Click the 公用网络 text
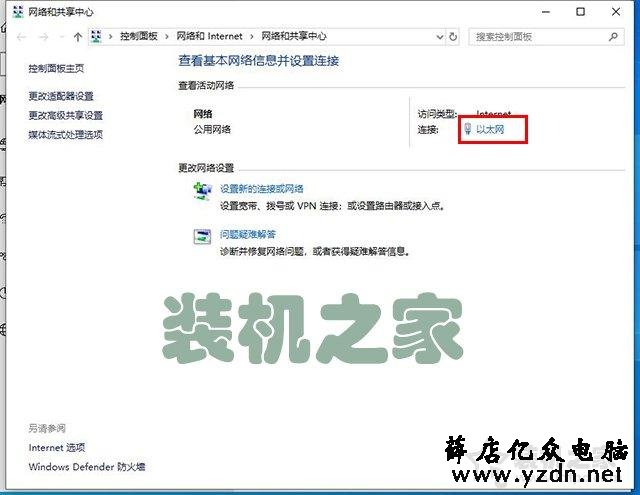 (x=212, y=129)
